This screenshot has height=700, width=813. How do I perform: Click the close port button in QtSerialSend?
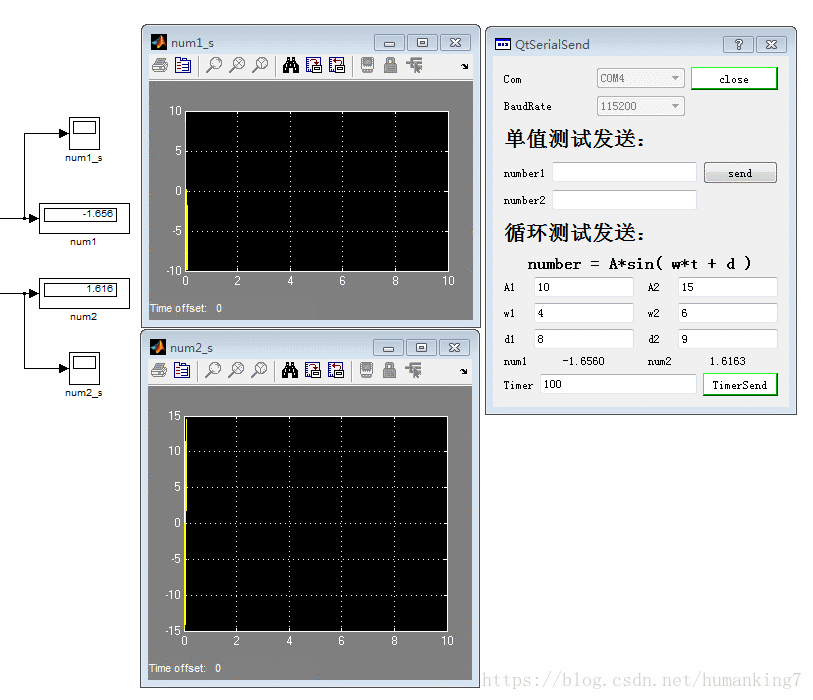click(x=734, y=79)
